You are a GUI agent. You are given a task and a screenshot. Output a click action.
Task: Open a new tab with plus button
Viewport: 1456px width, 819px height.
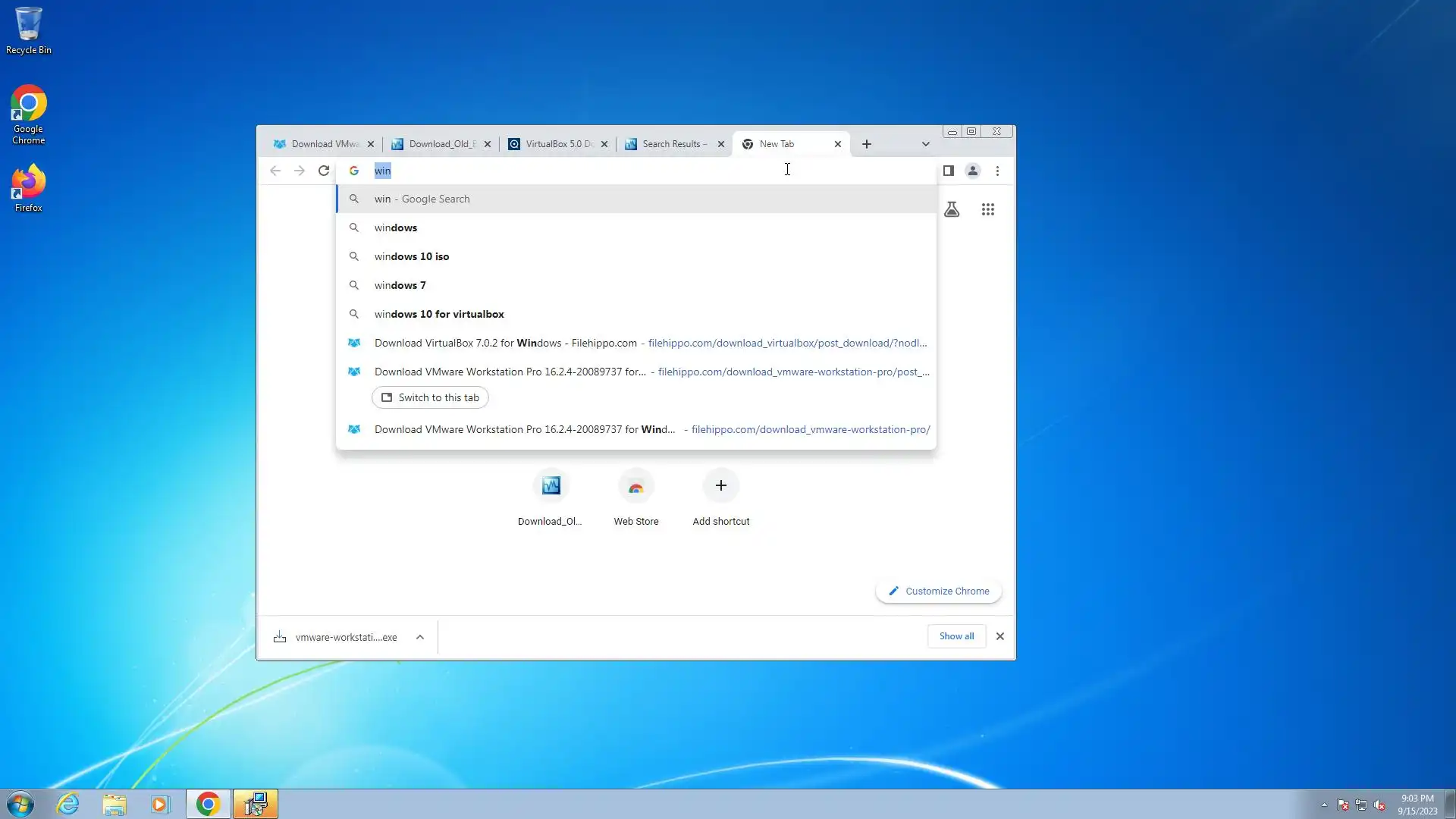[866, 144]
